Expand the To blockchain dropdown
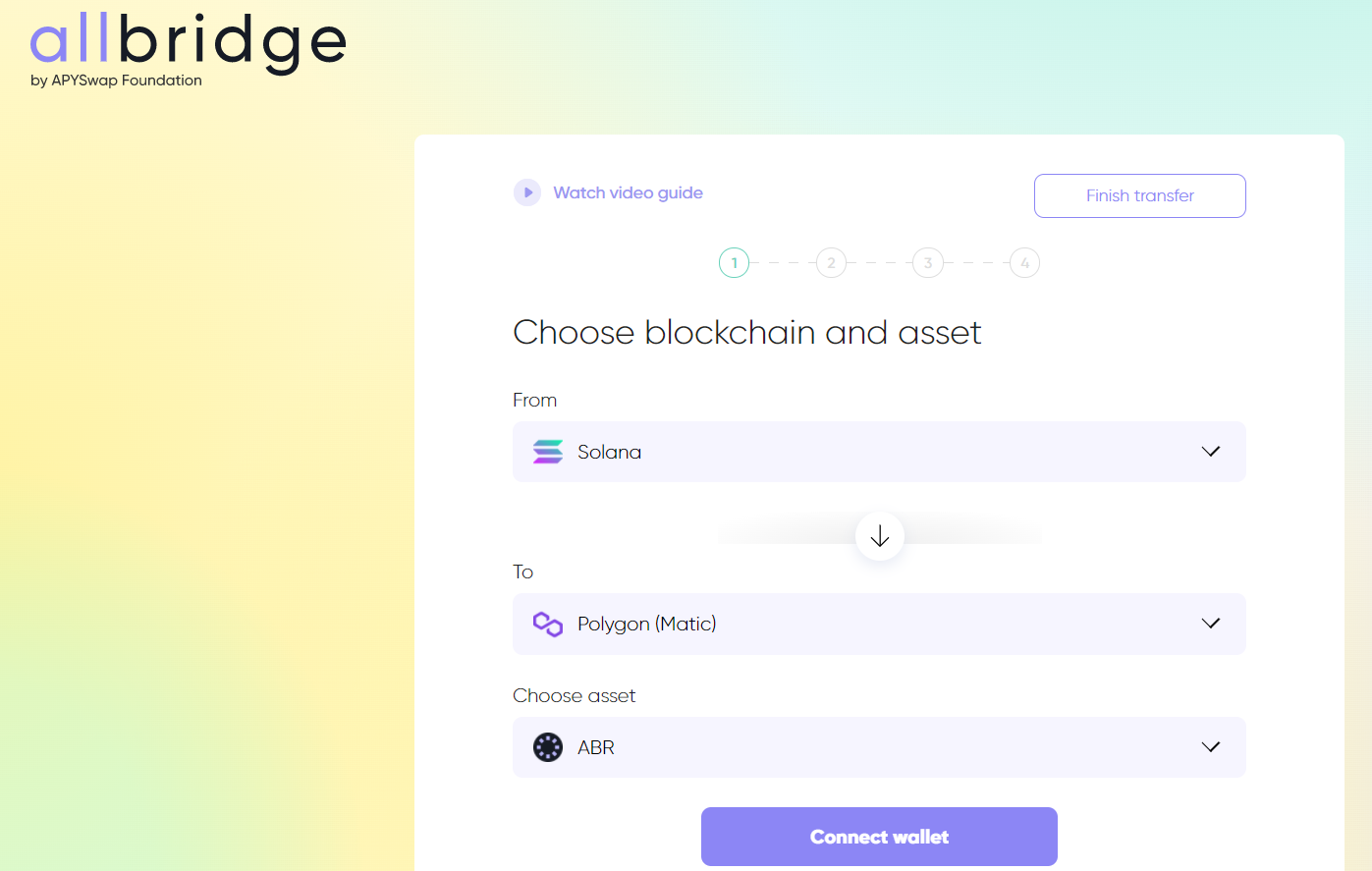The image size is (1372, 871). (x=1210, y=624)
